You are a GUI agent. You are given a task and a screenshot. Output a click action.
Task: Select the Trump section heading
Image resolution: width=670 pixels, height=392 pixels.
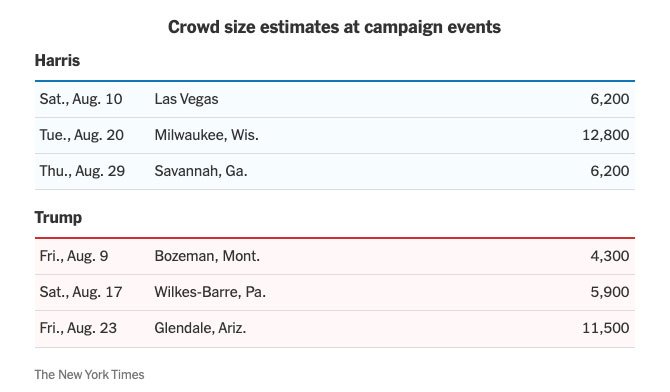tap(58, 217)
